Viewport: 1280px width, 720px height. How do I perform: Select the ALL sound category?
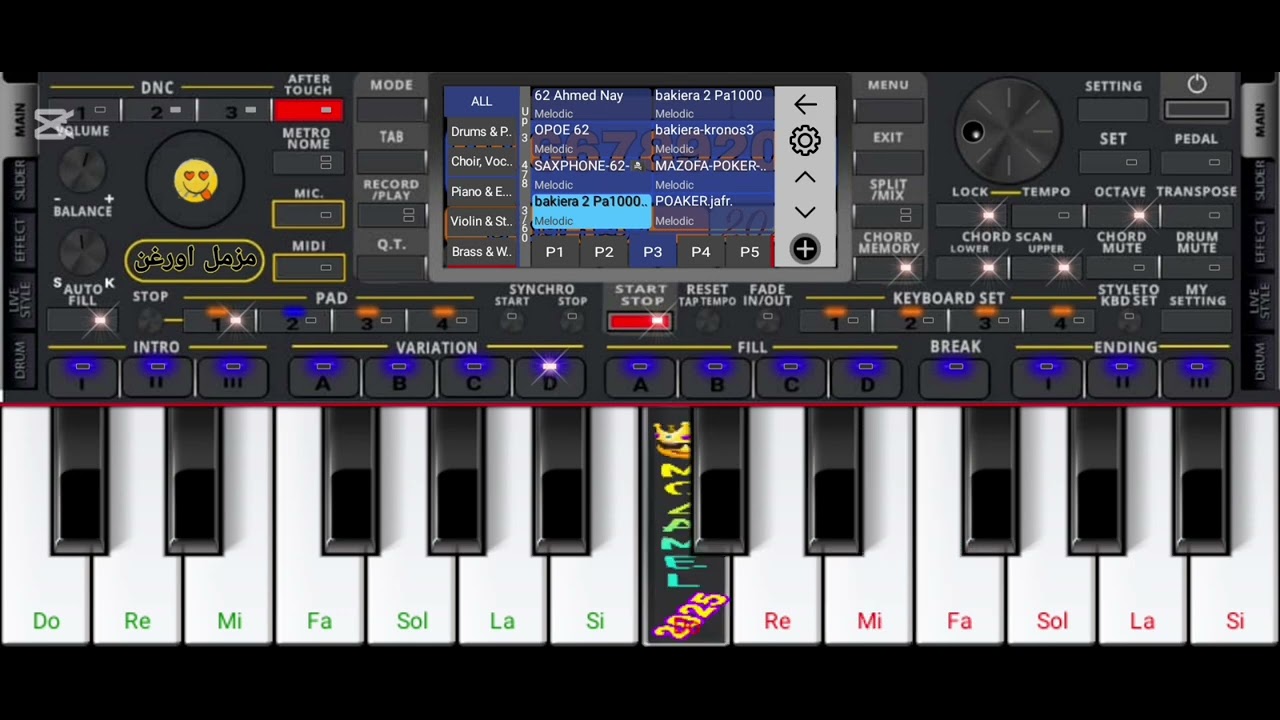pos(481,101)
